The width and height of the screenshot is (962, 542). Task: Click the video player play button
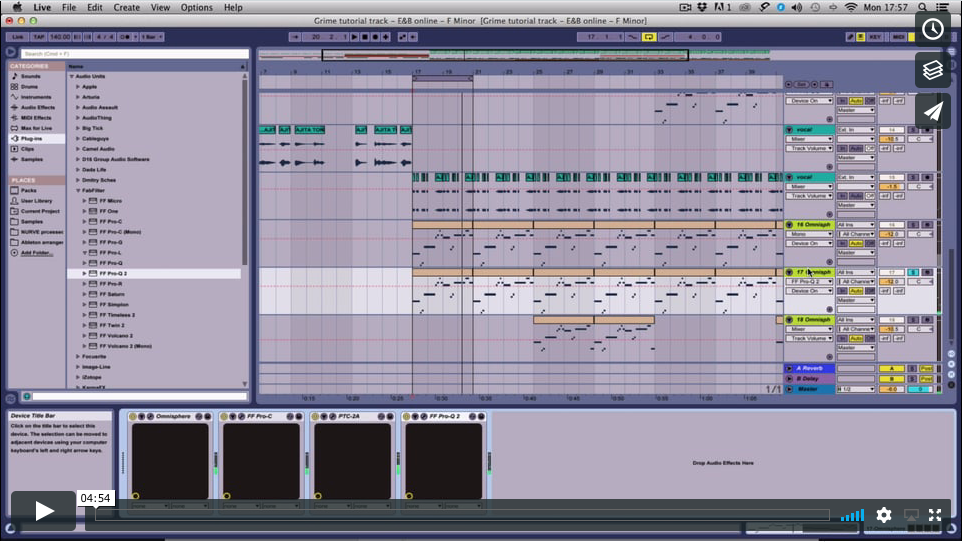[x=43, y=511]
